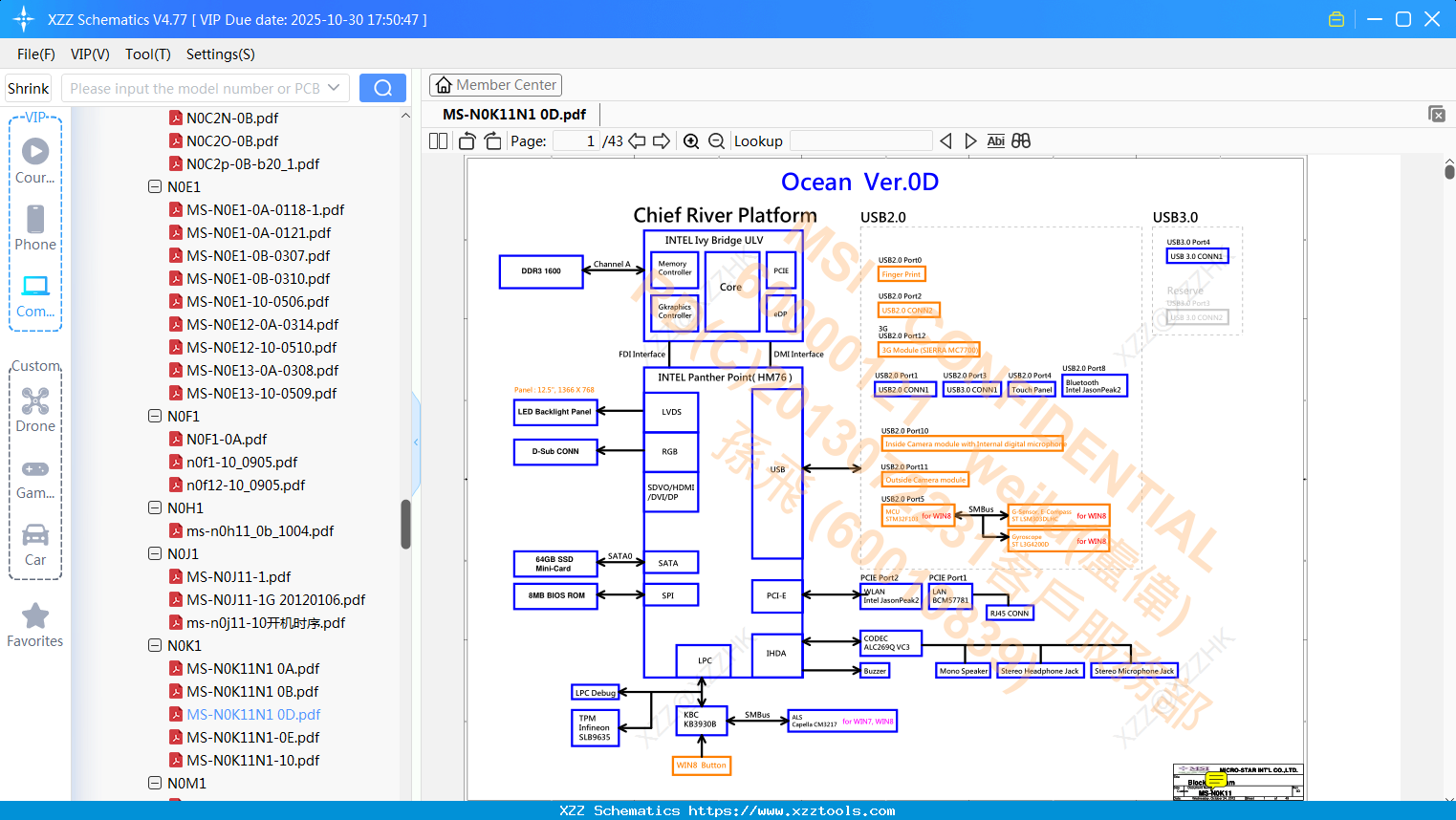Open MS-N0J11-1G 20120106.pdf
Screen dimensions: 1456x820
point(275,600)
